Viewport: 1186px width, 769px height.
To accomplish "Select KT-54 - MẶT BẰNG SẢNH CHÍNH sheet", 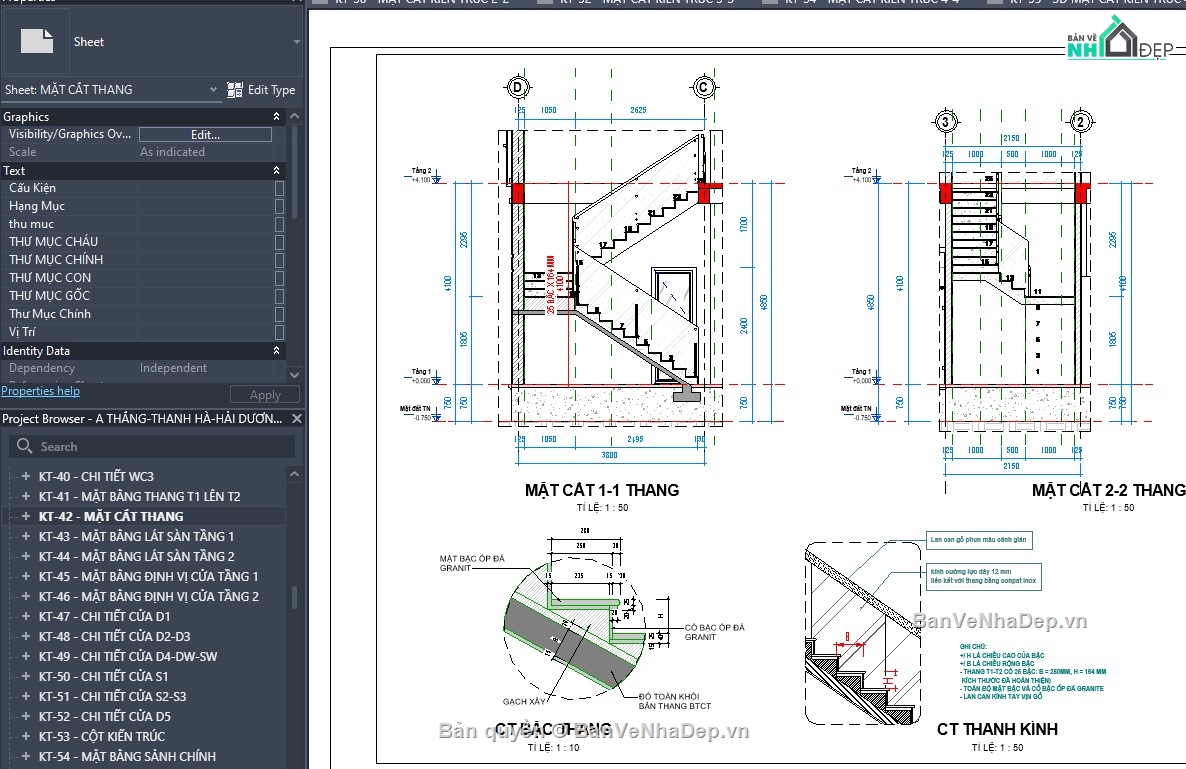I will 127,756.
